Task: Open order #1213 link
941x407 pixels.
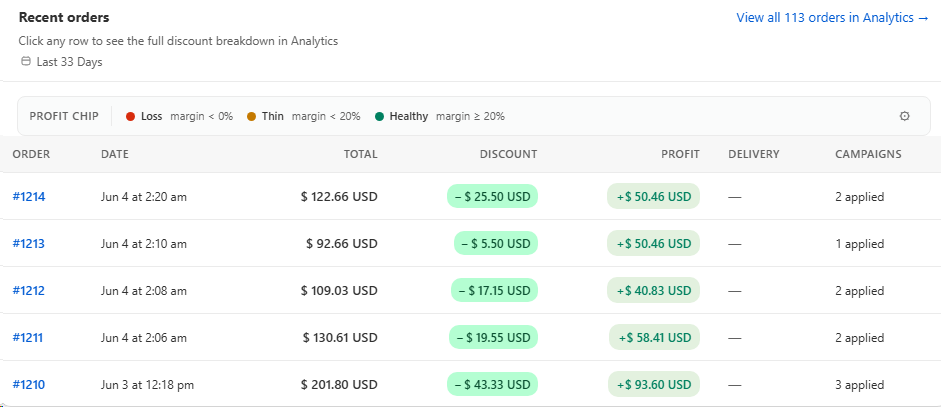Action: (29, 244)
